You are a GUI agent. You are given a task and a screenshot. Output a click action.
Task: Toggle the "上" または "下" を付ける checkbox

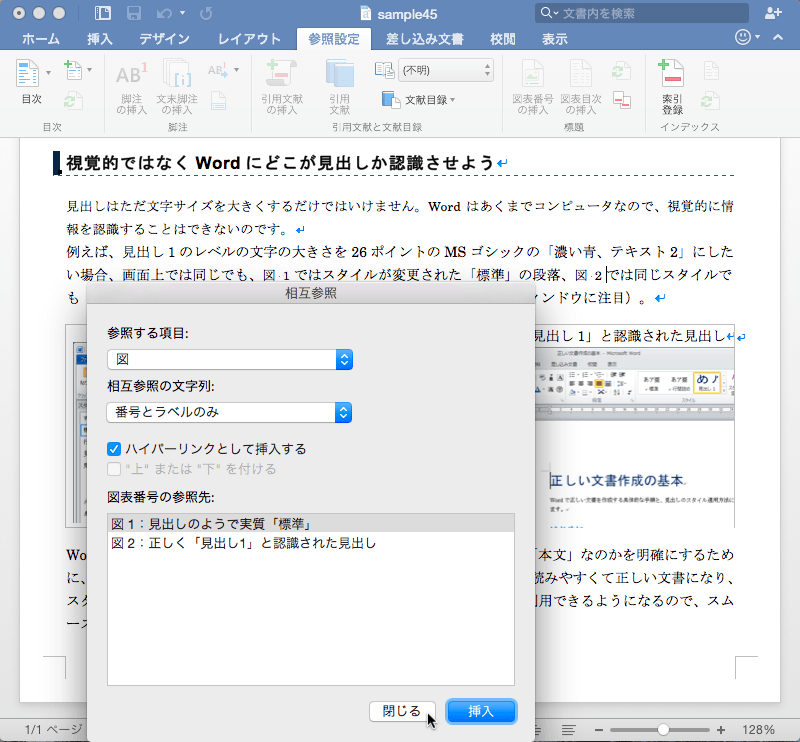tap(114, 469)
